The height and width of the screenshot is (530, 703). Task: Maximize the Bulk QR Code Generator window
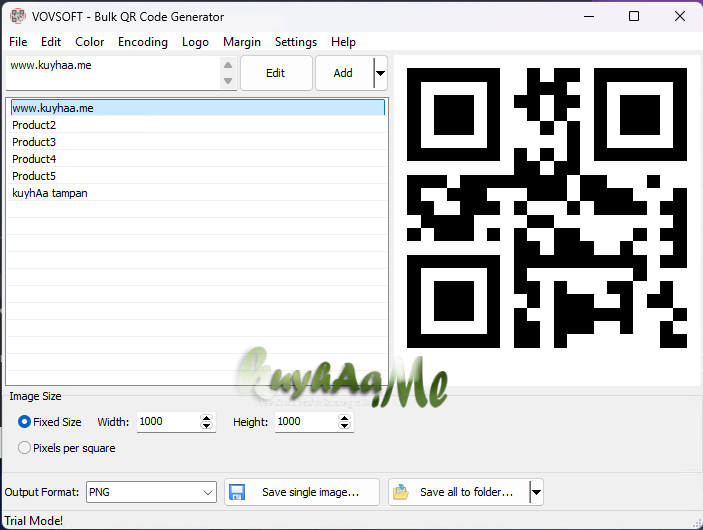634,17
